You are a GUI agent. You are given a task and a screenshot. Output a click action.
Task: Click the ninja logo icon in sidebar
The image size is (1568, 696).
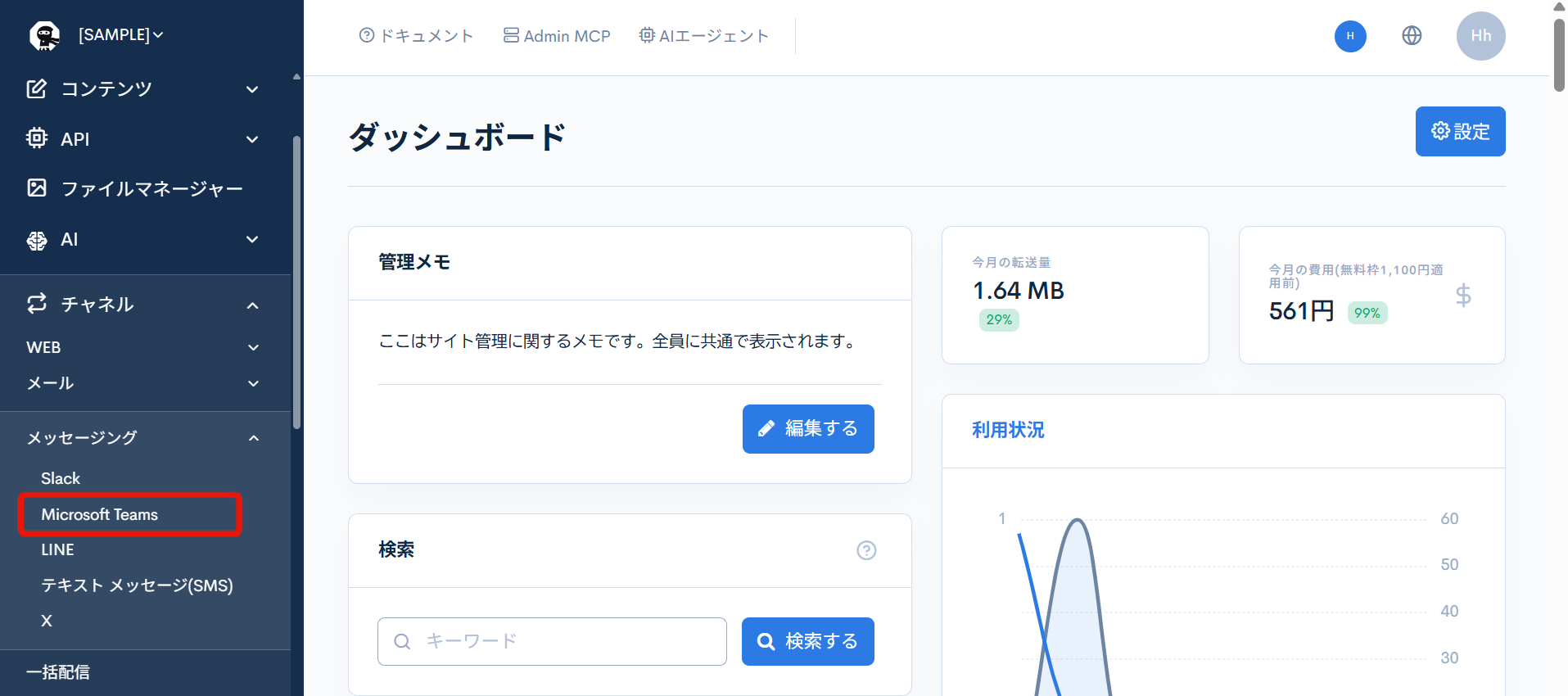point(44,35)
